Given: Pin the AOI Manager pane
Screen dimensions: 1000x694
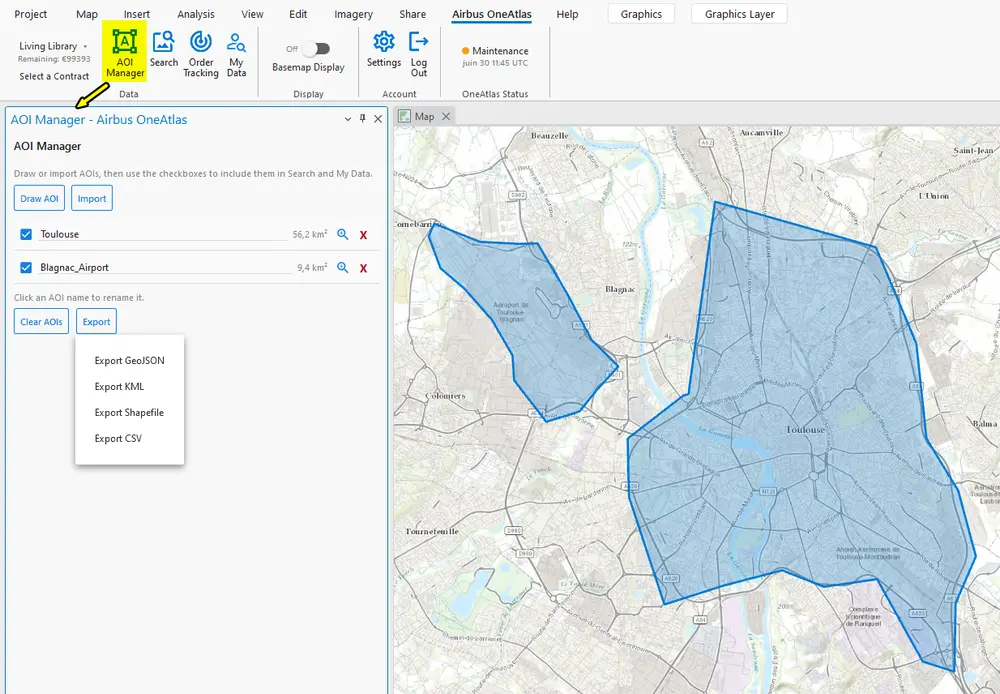Looking at the screenshot, I should [362, 119].
